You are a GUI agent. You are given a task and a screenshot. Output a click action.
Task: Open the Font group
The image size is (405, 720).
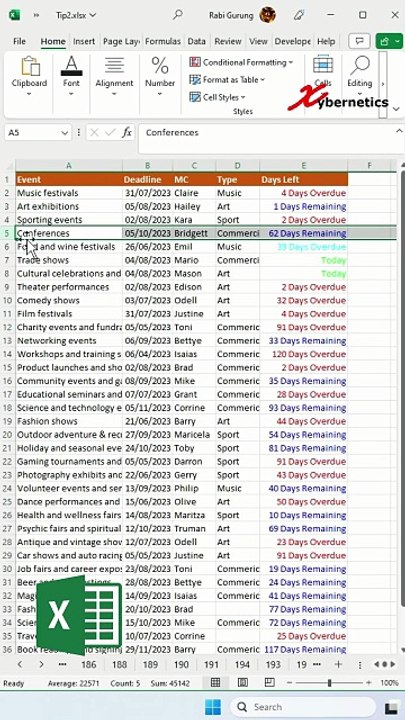[71, 76]
